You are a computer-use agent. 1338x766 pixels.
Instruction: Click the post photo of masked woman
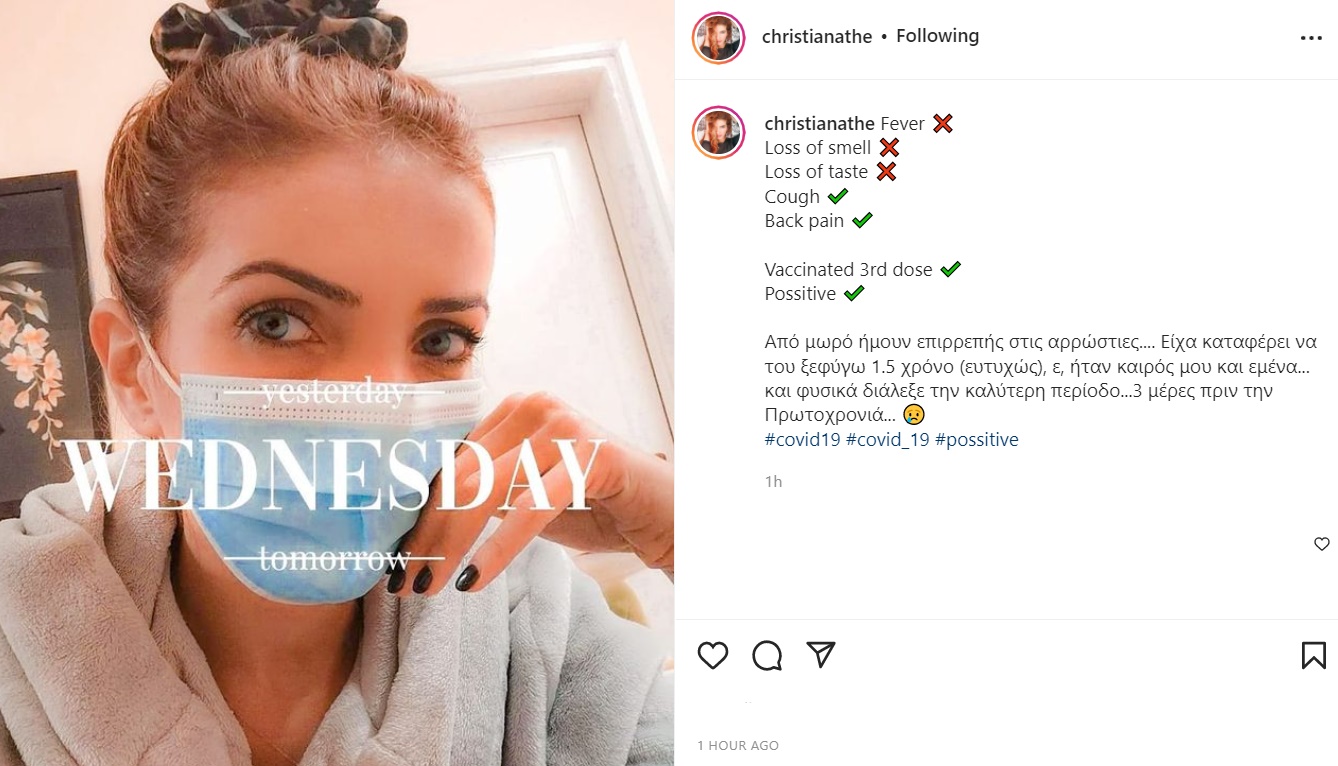(x=337, y=383)
